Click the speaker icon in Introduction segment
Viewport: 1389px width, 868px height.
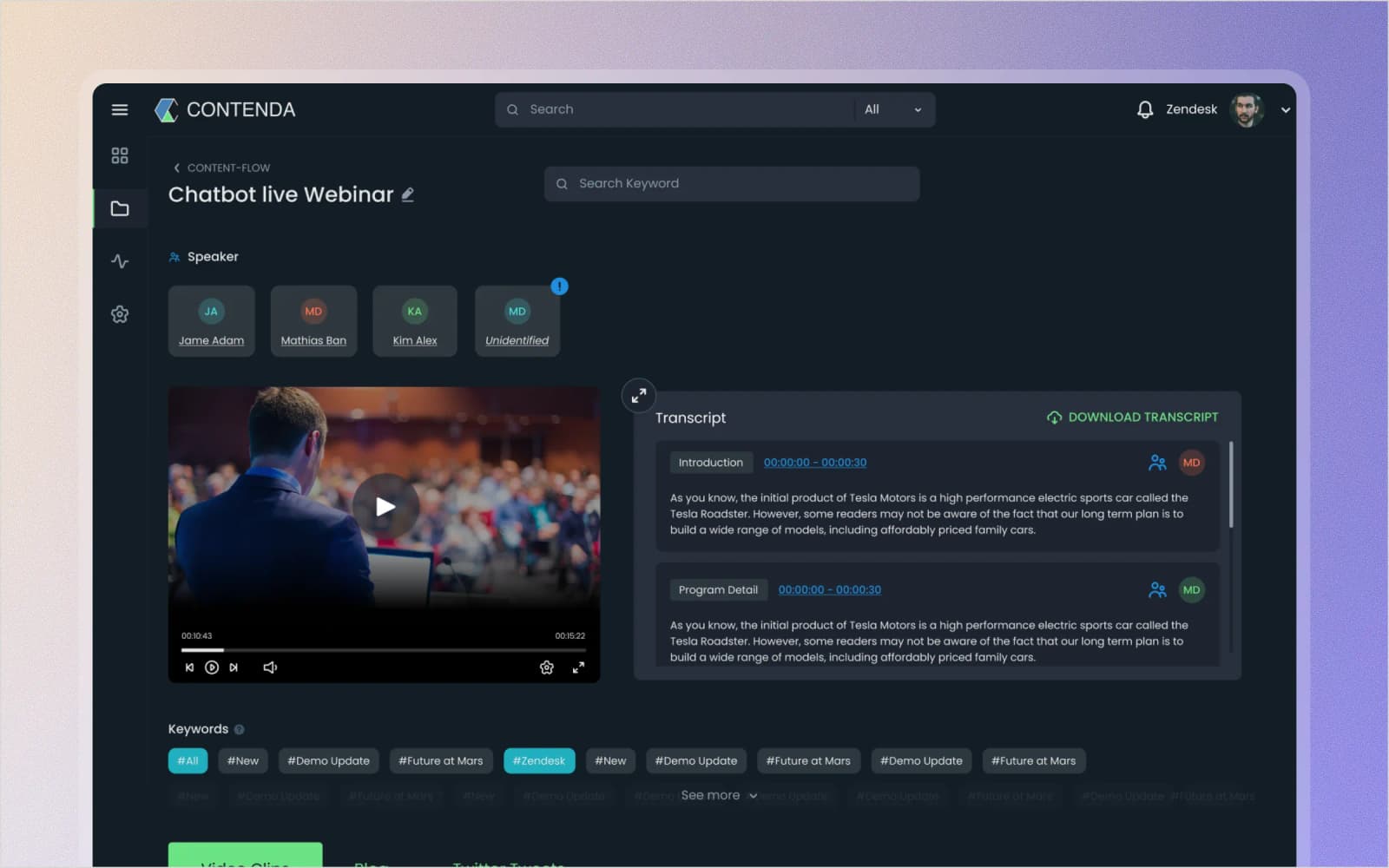[x=1157, y=463]
